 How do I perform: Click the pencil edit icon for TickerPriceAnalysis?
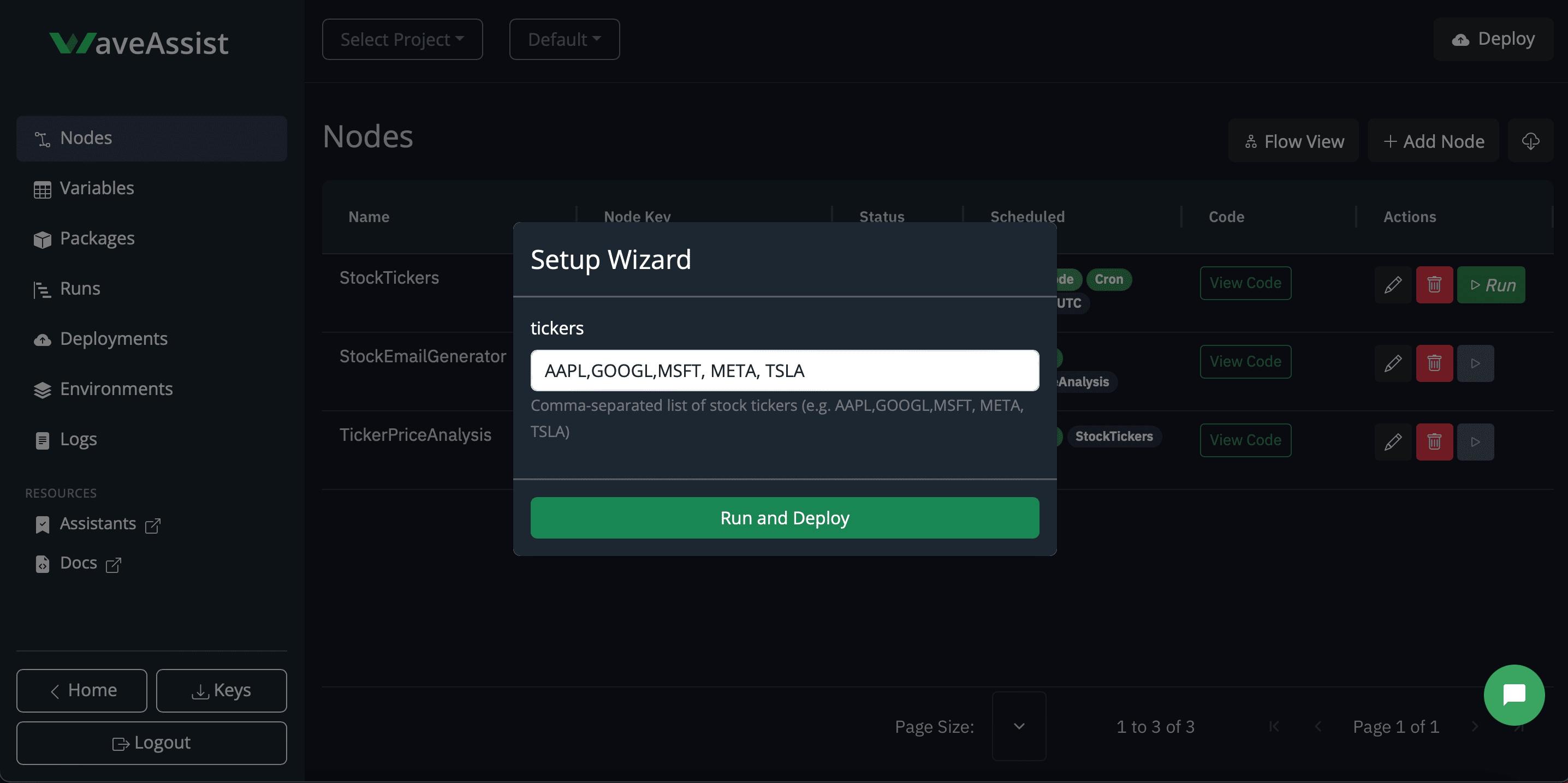pyautogui.click(x=1393, y=441)
